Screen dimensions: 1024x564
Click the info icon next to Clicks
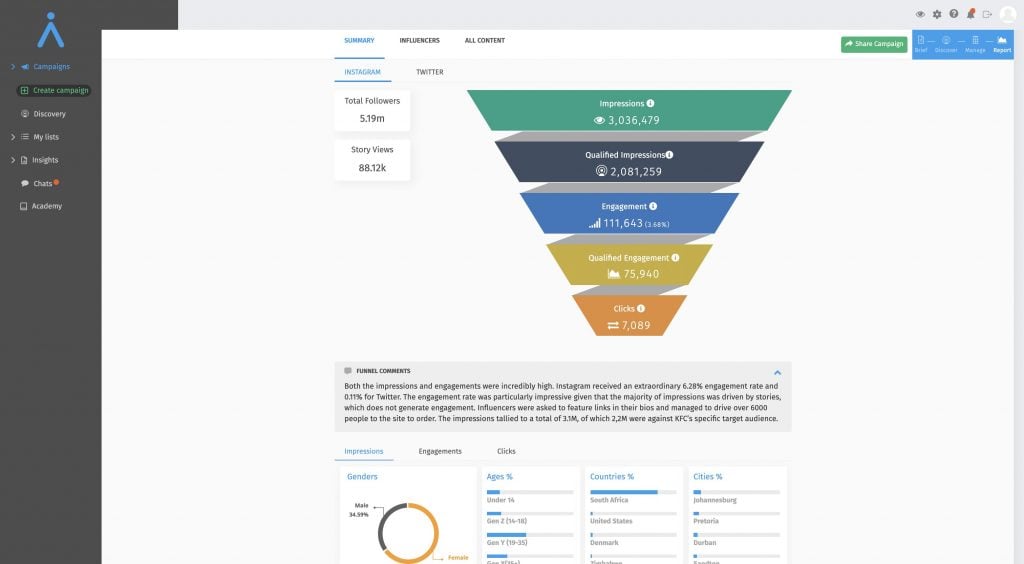pos(641,309)
